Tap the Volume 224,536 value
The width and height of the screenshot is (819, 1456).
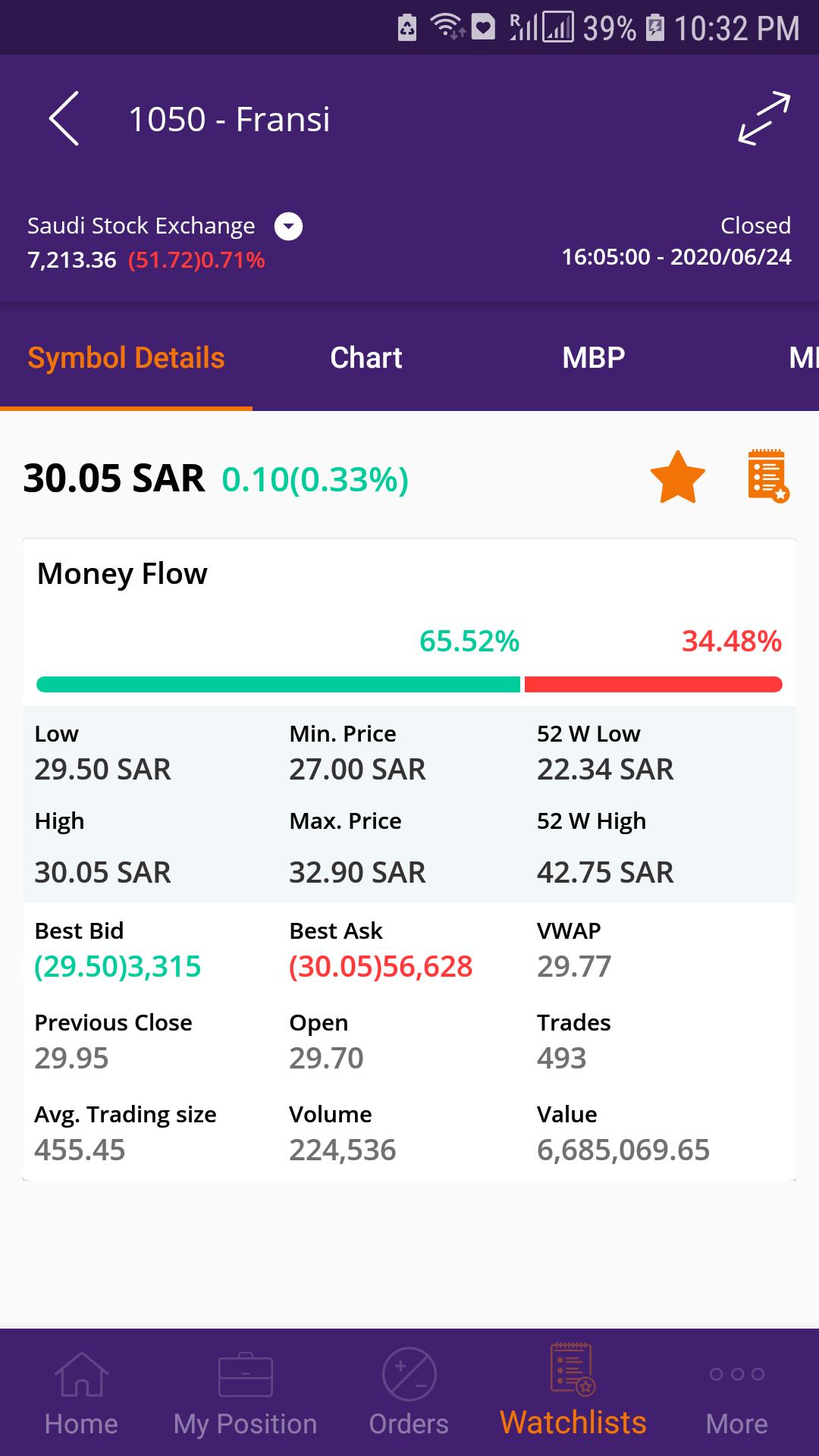(x=342, y=1150)
